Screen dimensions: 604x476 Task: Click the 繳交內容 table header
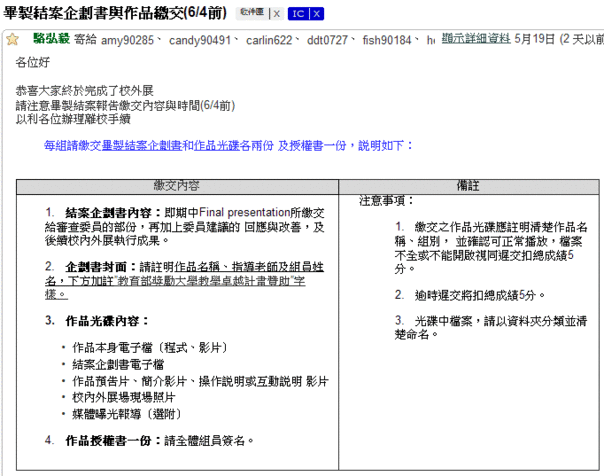pyautogui.click(x=176, y=186)
